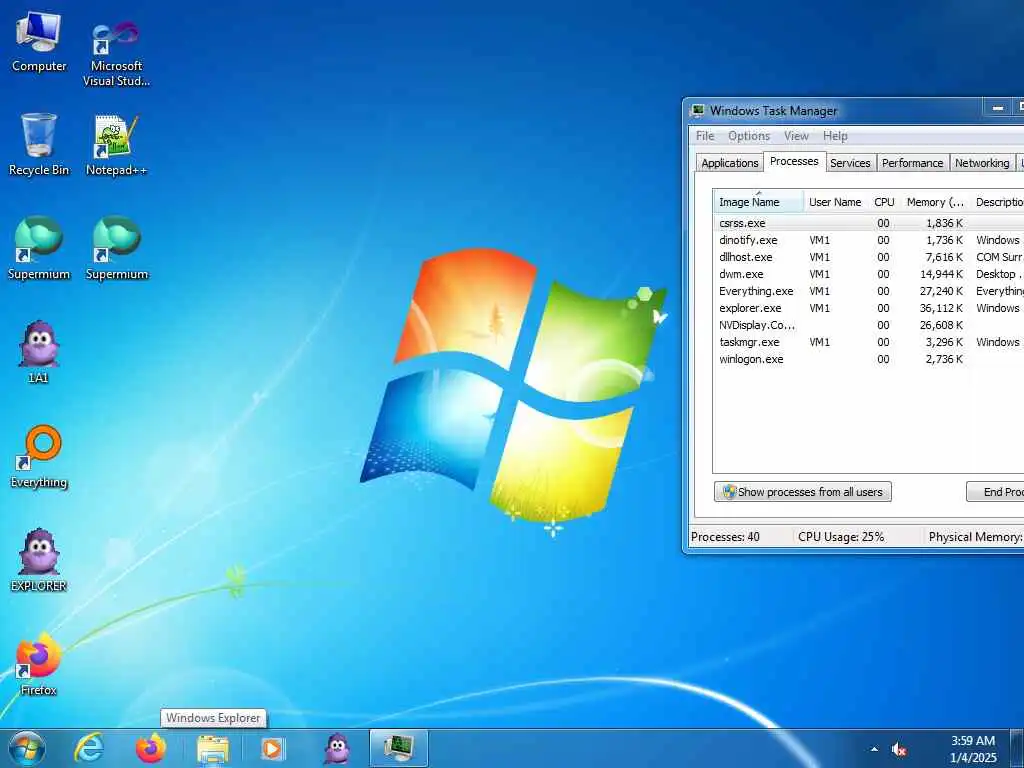
Task: Sort by the Description column header
Action: [998, 202]
